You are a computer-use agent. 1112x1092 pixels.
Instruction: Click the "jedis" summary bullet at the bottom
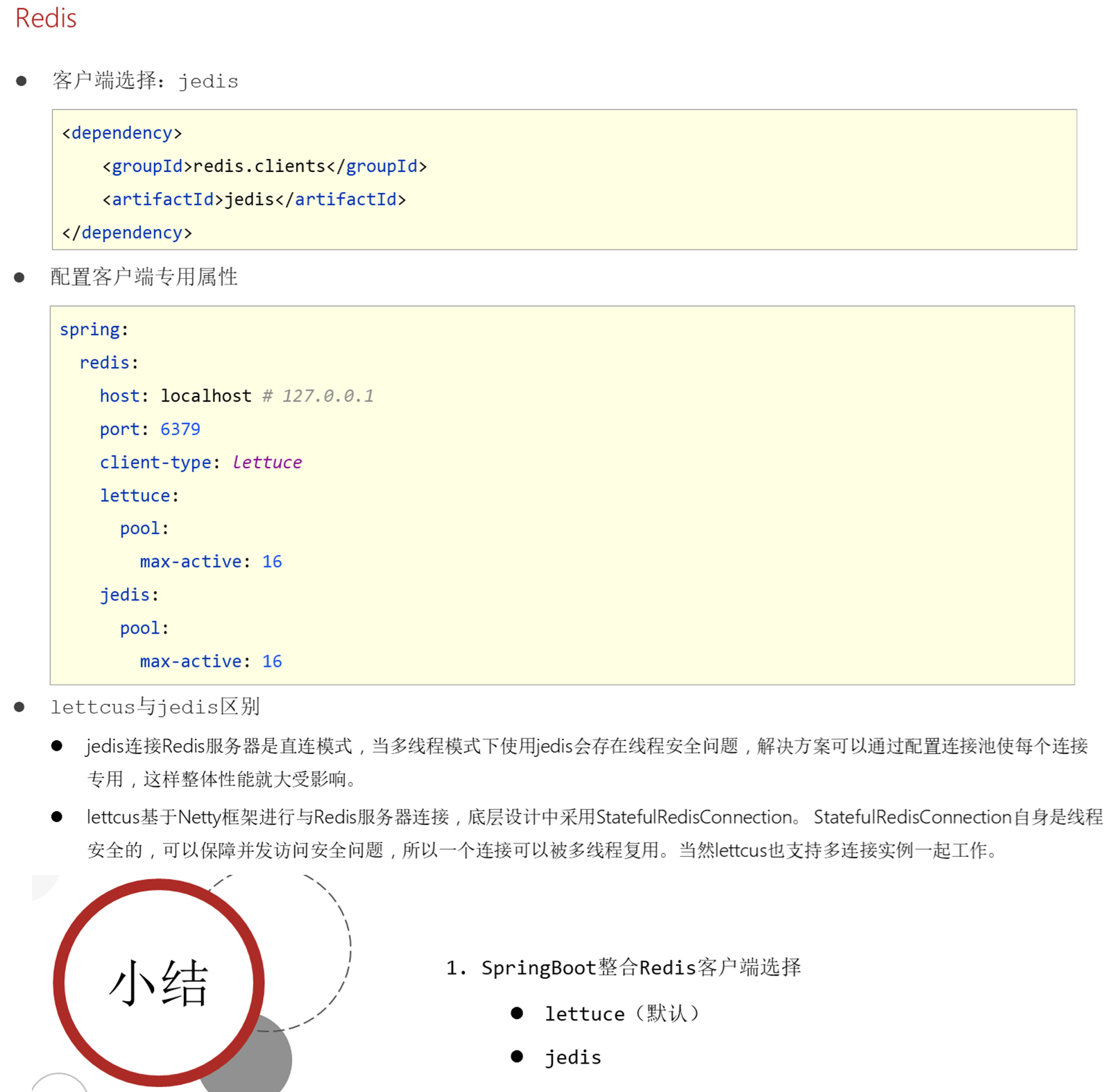(573, 1057)
